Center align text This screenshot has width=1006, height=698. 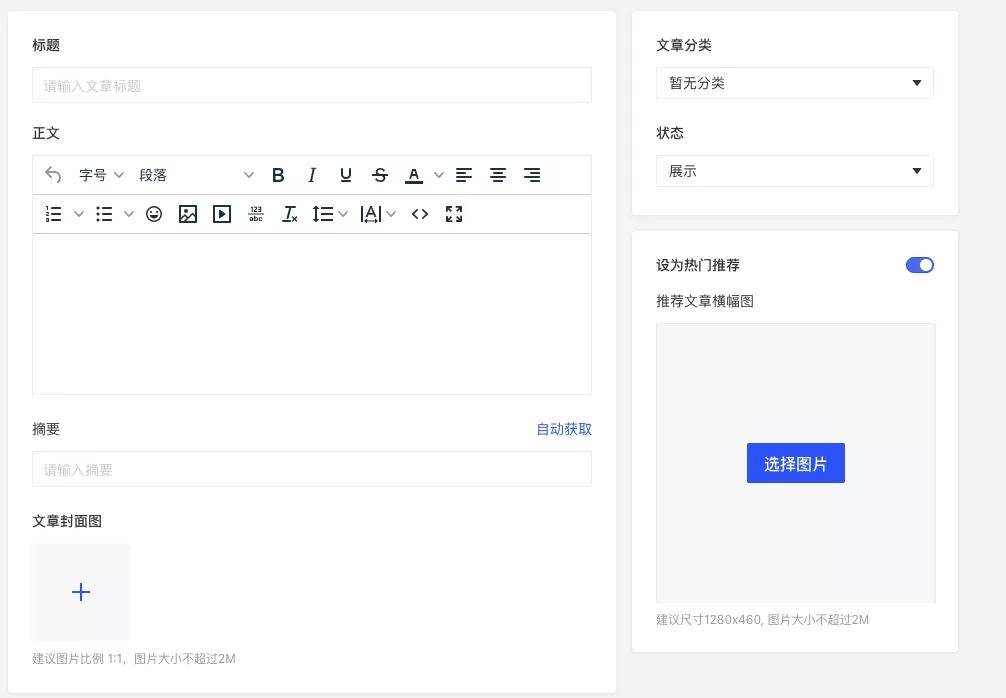pyautogui.click(x=498, y=175)
